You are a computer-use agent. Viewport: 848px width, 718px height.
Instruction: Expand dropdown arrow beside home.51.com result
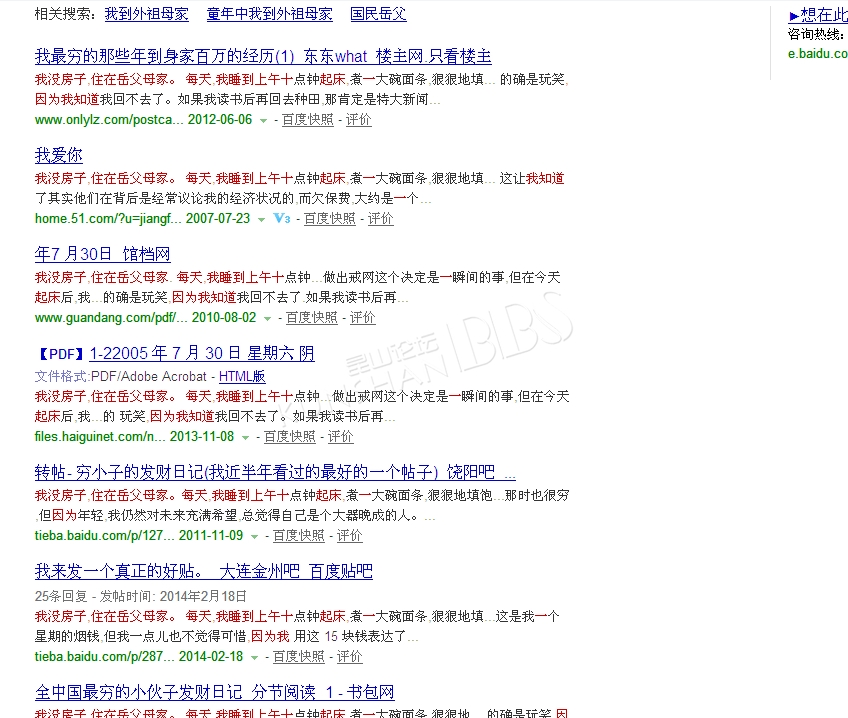[x=261, y=219]
